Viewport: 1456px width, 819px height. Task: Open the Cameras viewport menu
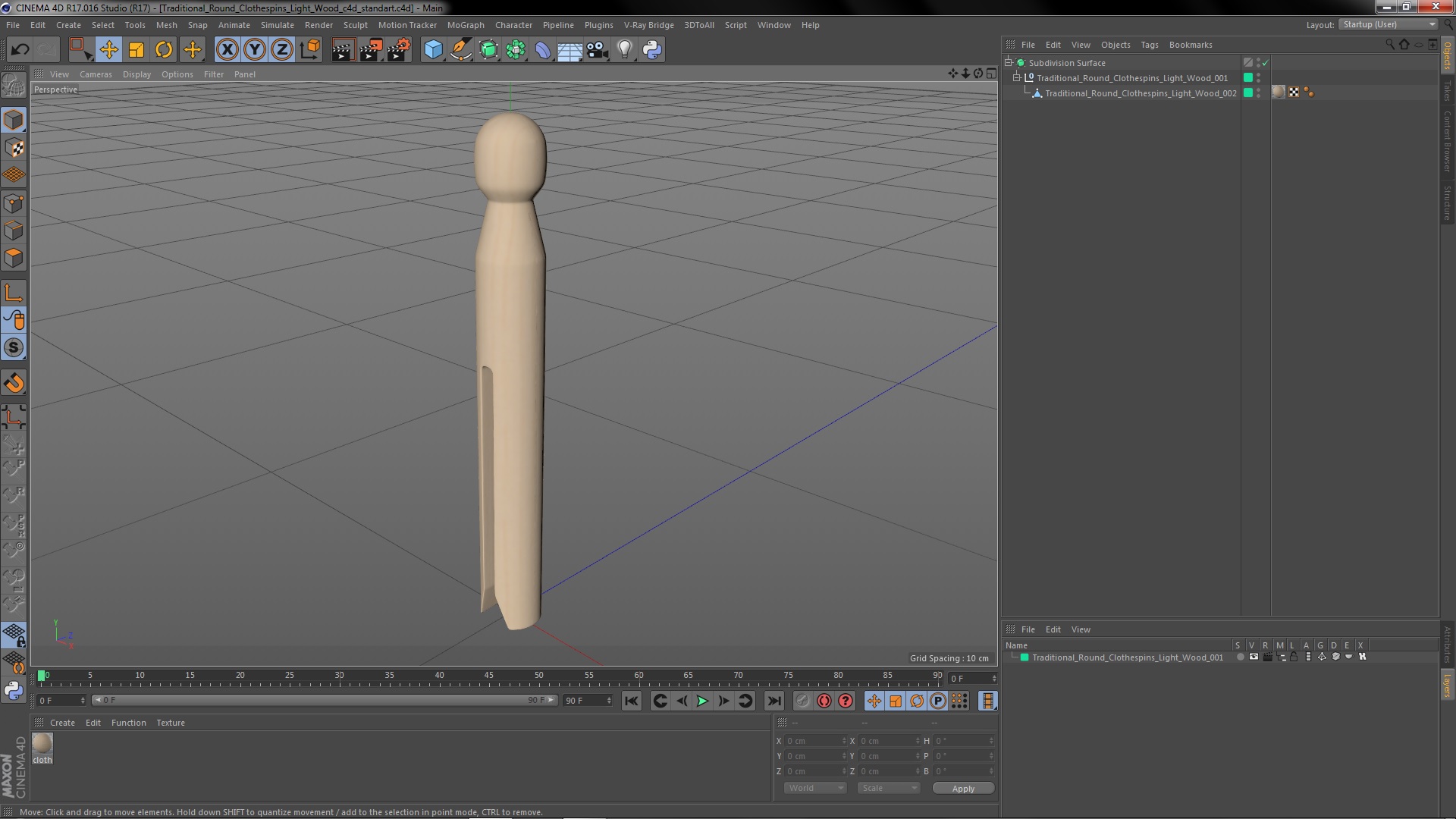[x=96, y=74]
